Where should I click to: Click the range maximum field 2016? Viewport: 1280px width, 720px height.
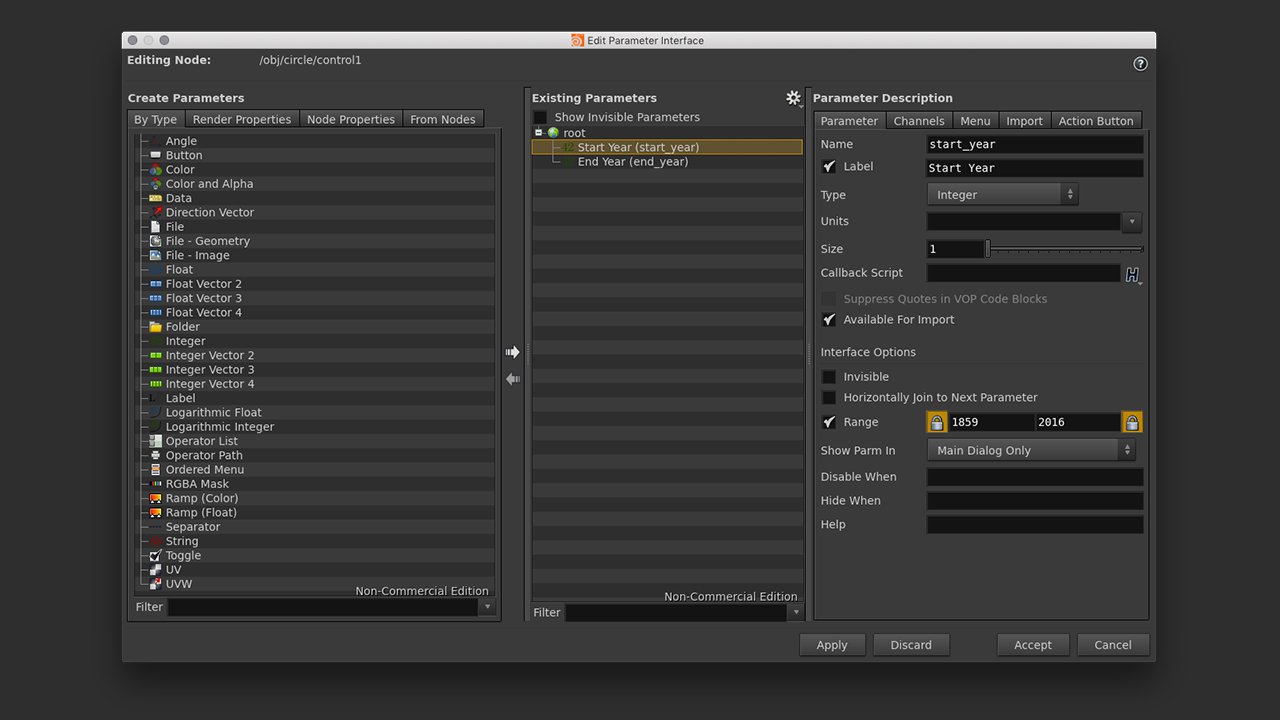pyautogui.click(x=1077, y=422)
